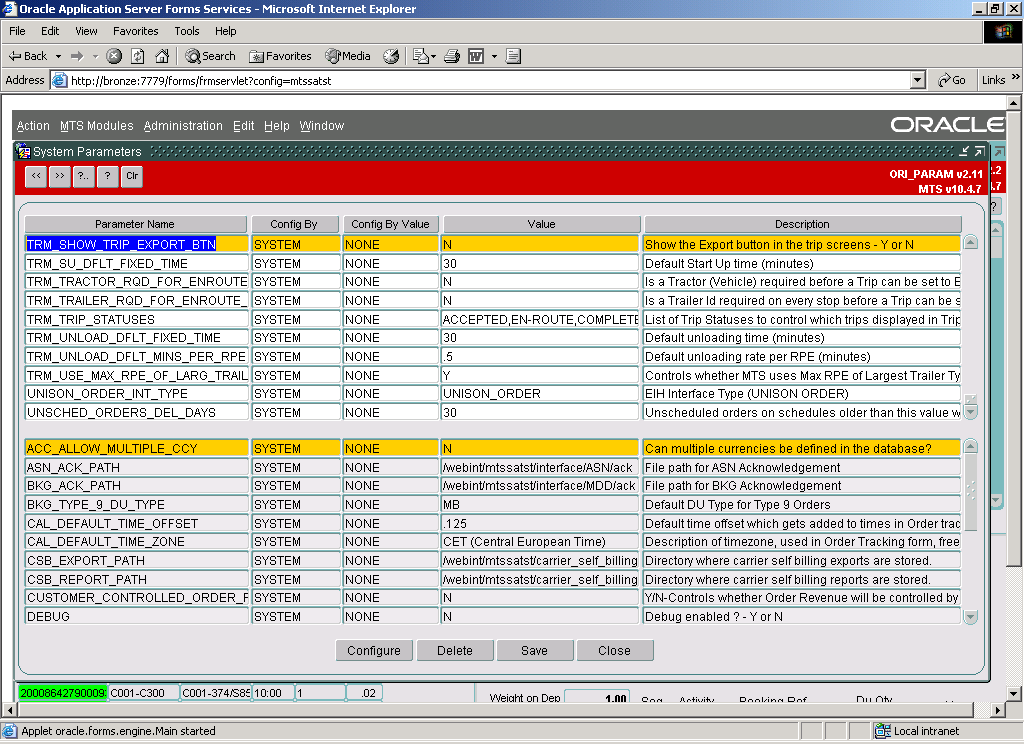The image size is (1024, 744).
Task: Click the Parameter Name column header
Action: pyautogui.click(x=135, y=224)
